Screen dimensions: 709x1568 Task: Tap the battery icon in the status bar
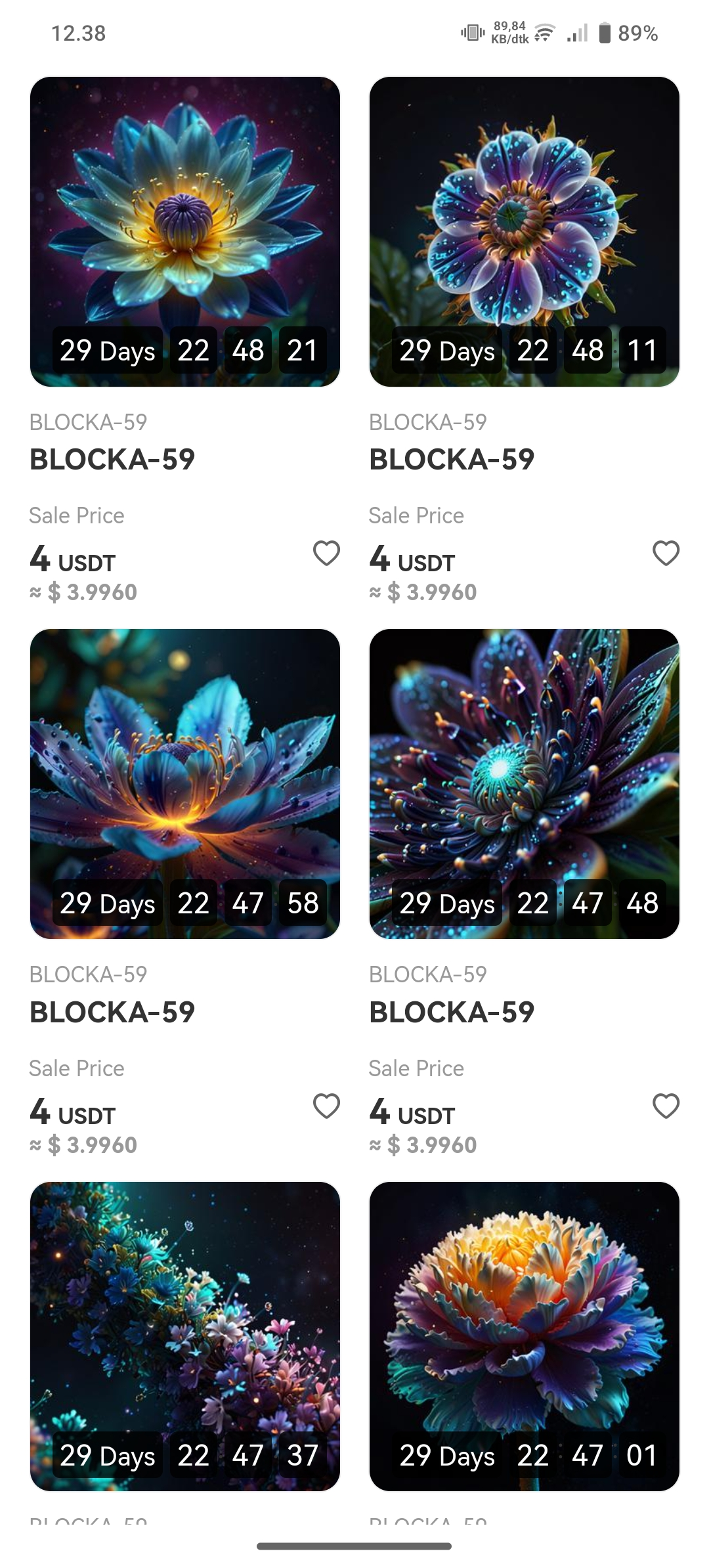(605, 33)
